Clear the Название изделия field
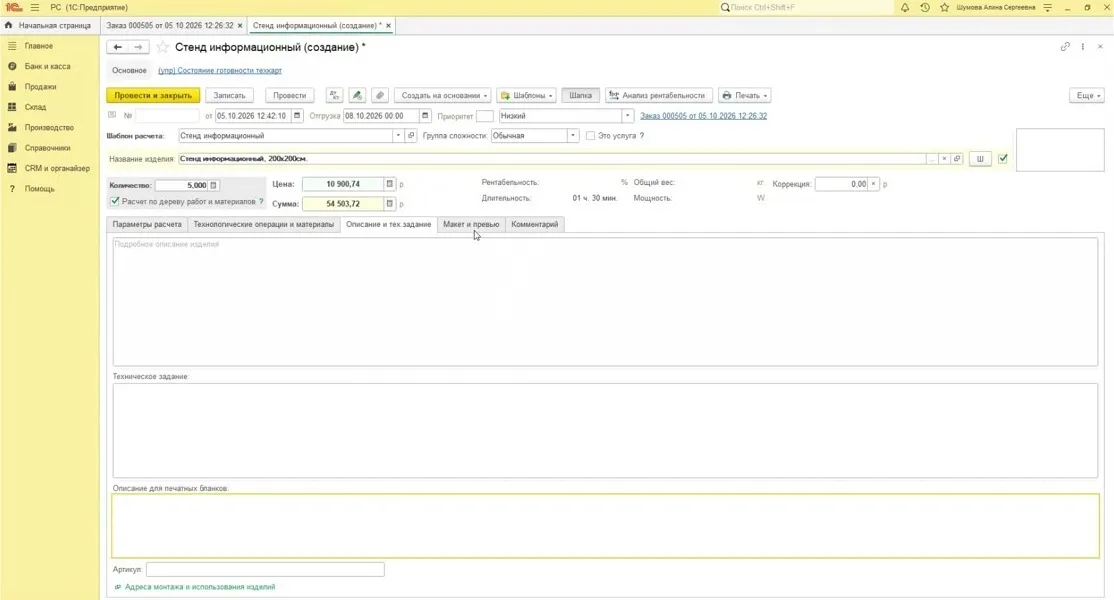The width and height of the screenshot is (1114, 600). 944,159
